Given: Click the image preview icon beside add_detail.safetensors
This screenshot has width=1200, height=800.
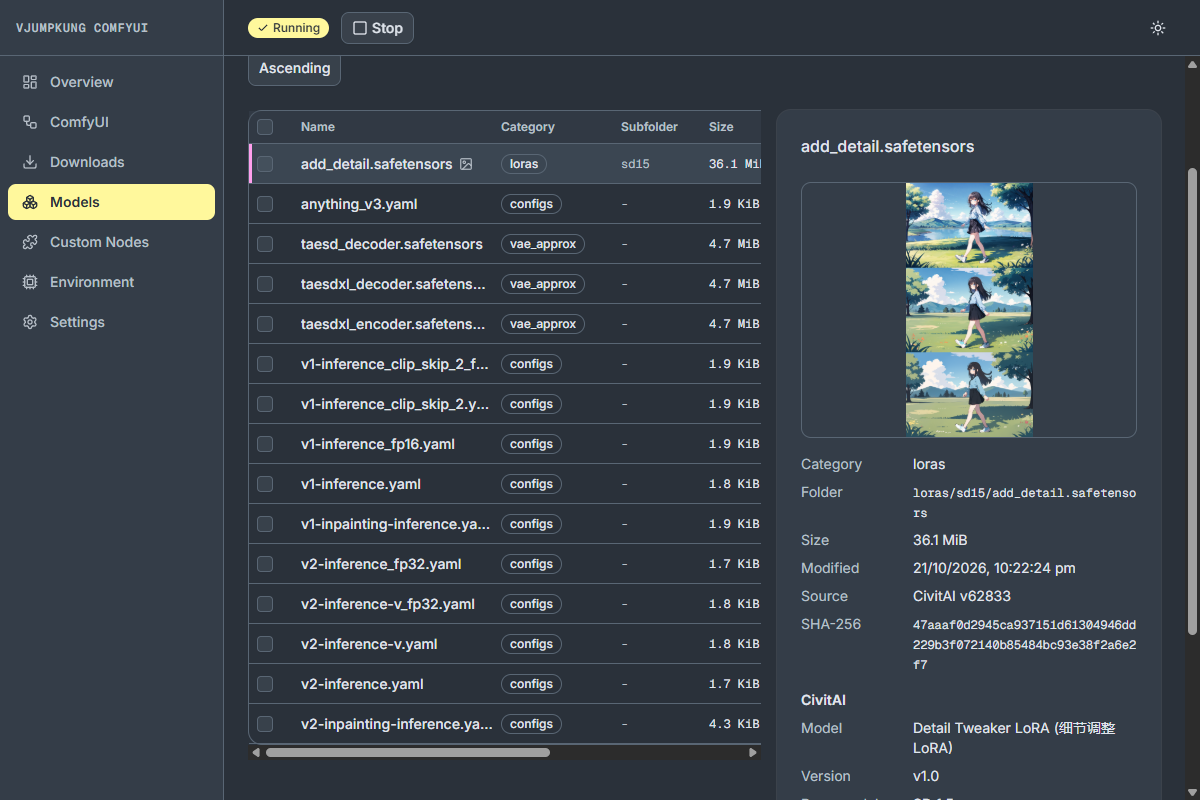Looking at the screenshot, I should click(x=466, y=164).
